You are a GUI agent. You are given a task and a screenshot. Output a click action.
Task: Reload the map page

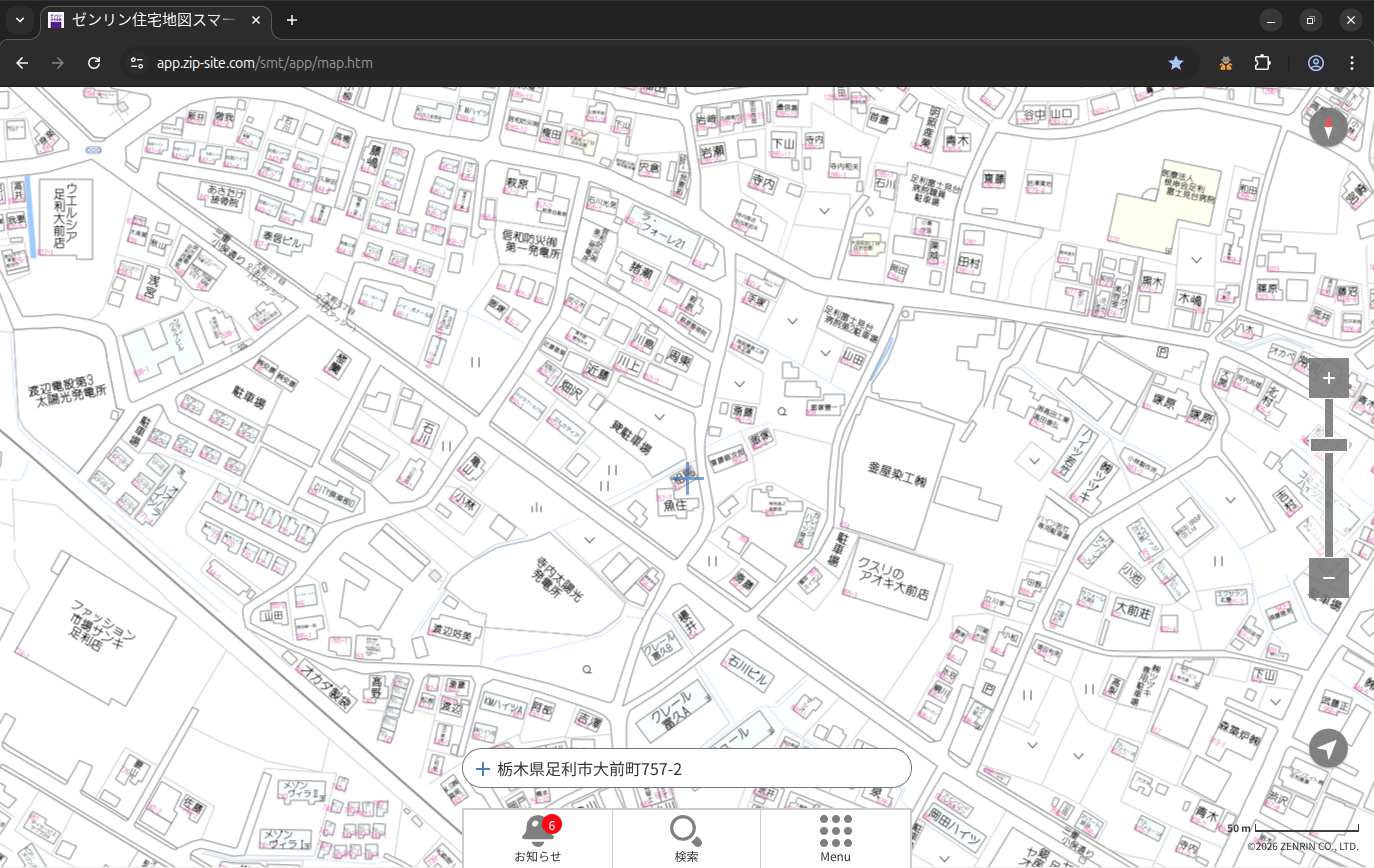pos(94,63)
